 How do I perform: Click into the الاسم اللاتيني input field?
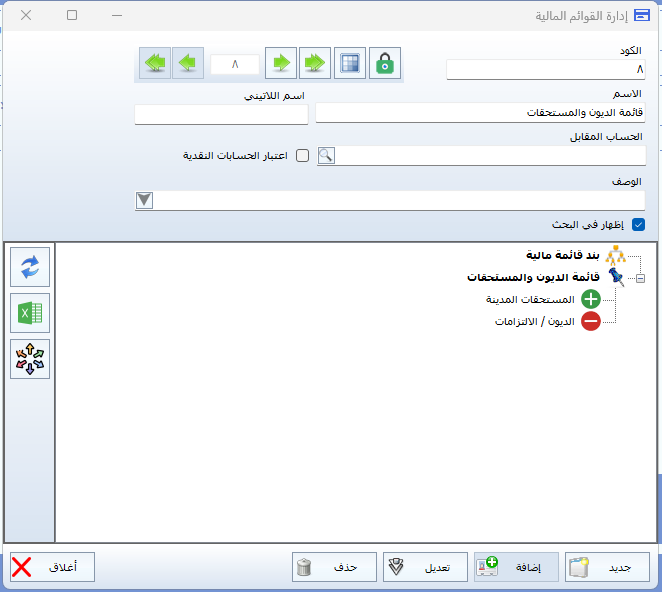[221, 114]
